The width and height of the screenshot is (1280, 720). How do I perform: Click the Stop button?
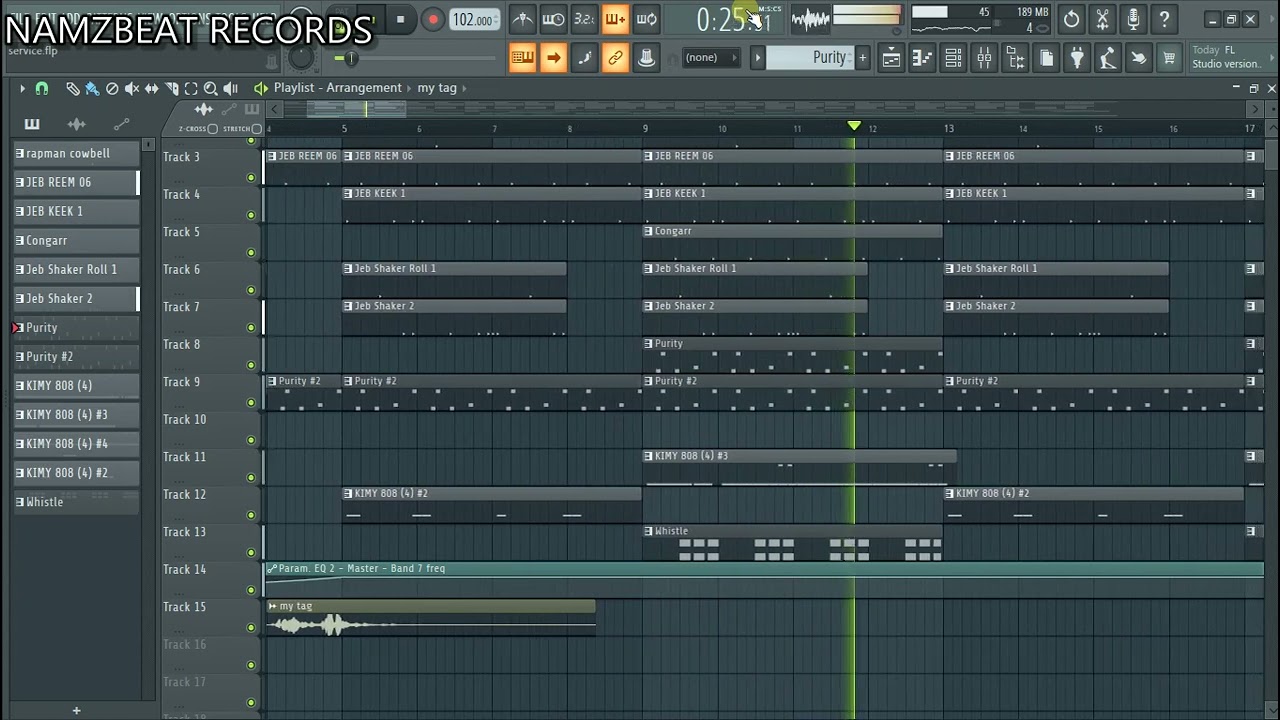(x=400, y=19)
